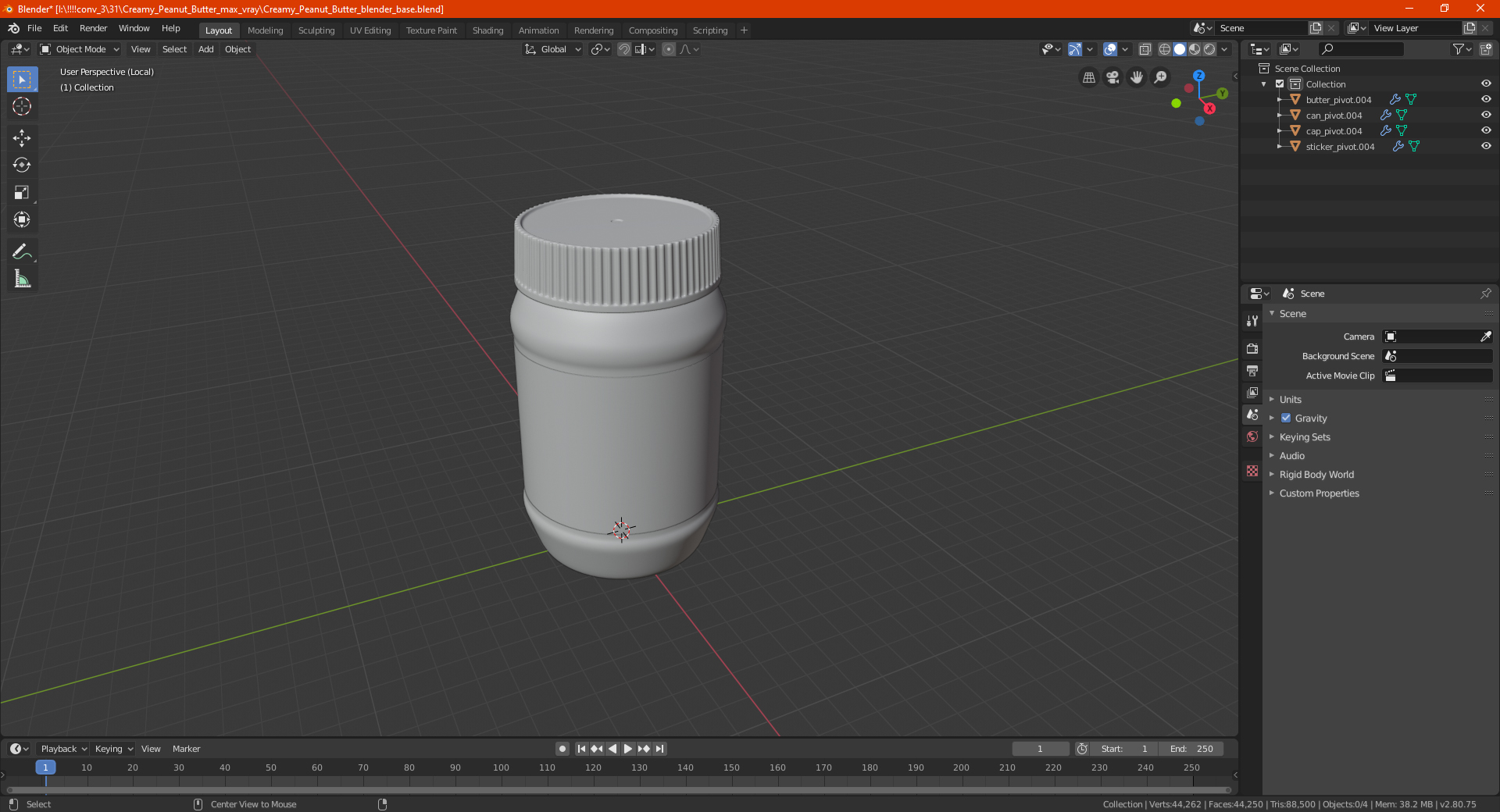Open the Playback dropdown in timeline
The width and height of the screenshot is (1500, 812).
coord(63,749)
